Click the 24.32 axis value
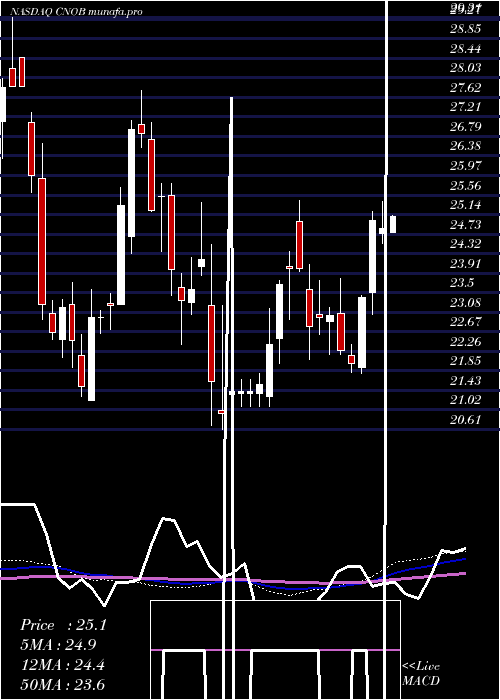 tap(466, 244)
